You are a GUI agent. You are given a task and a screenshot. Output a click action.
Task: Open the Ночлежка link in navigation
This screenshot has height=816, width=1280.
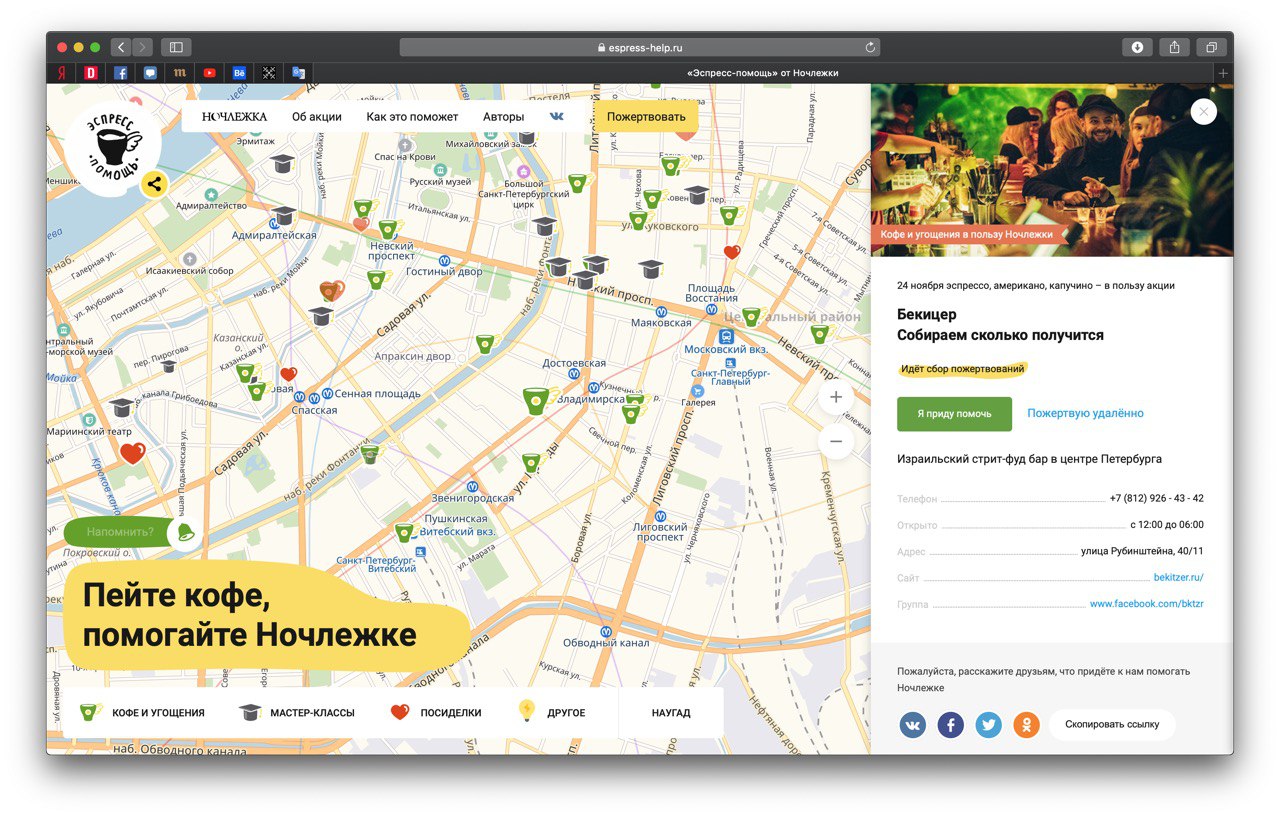click(x=234, y=117)
